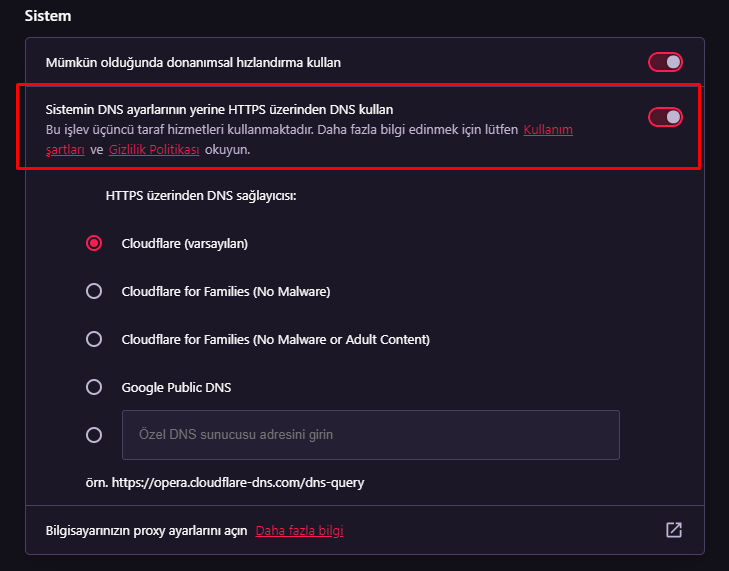Click the Google Public DNS text label
Image resolution: width=729 pixels, height=571 pixels.
pos(176,387)
